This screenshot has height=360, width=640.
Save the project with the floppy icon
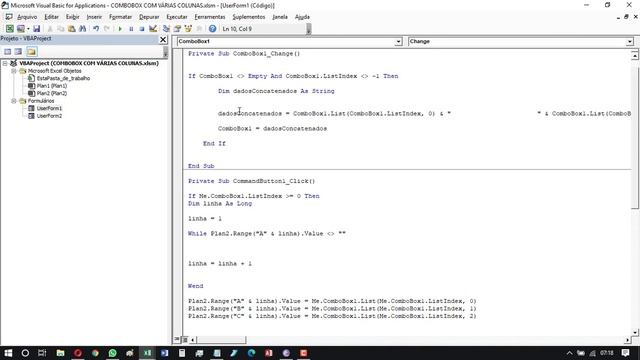(36, 29)
